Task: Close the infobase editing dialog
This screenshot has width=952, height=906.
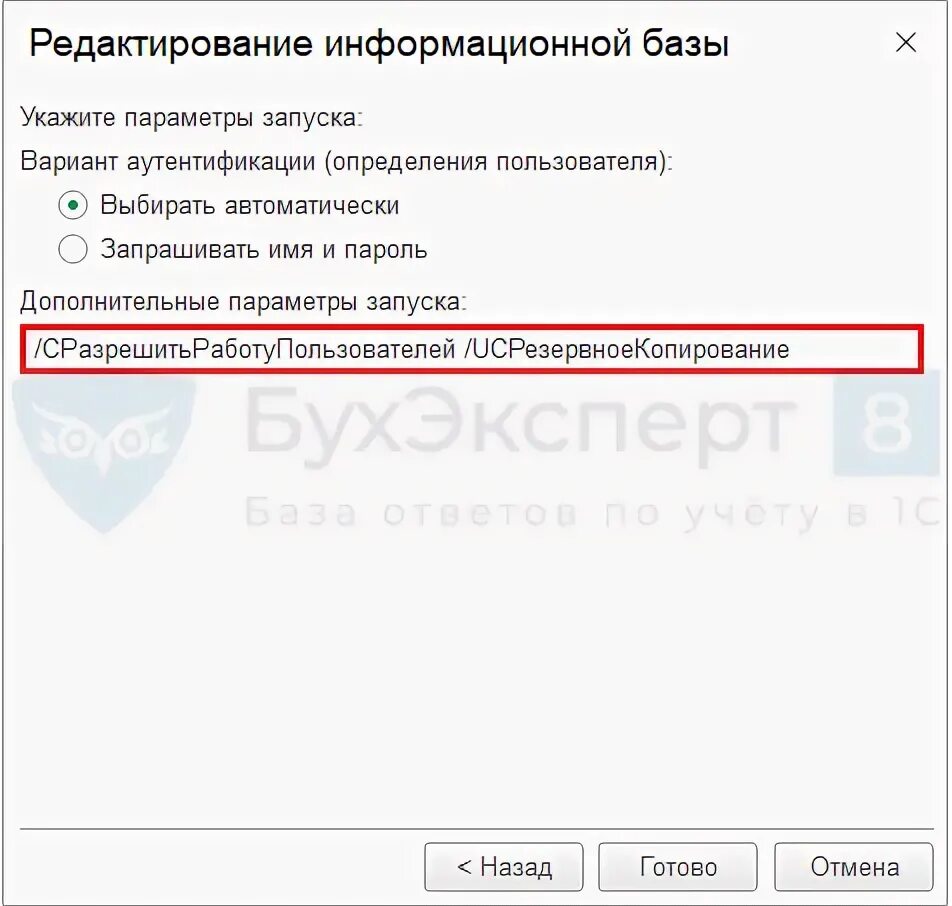Action: 905,43
